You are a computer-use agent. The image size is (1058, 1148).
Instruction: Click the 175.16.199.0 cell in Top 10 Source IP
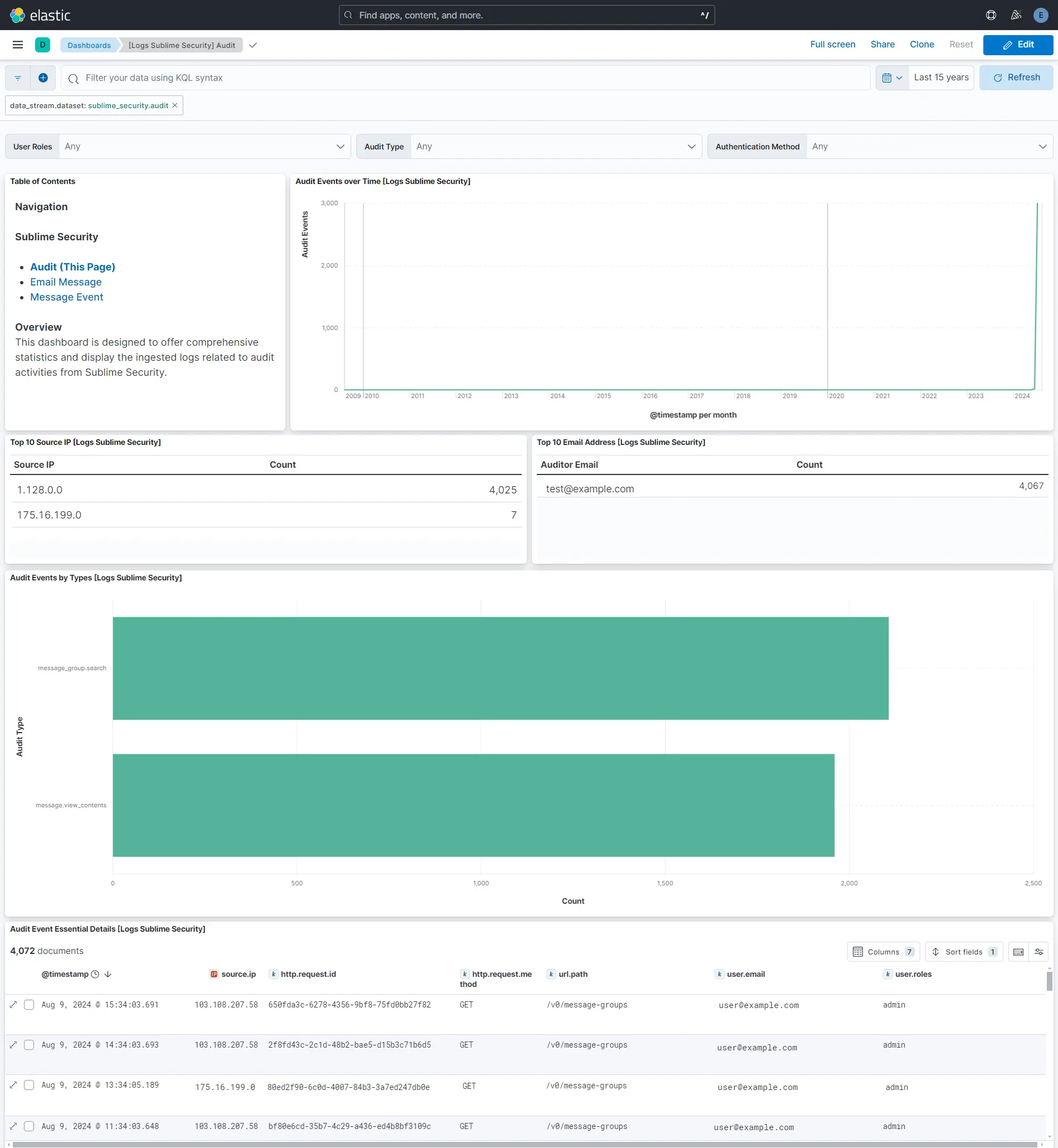coord(49,515)
